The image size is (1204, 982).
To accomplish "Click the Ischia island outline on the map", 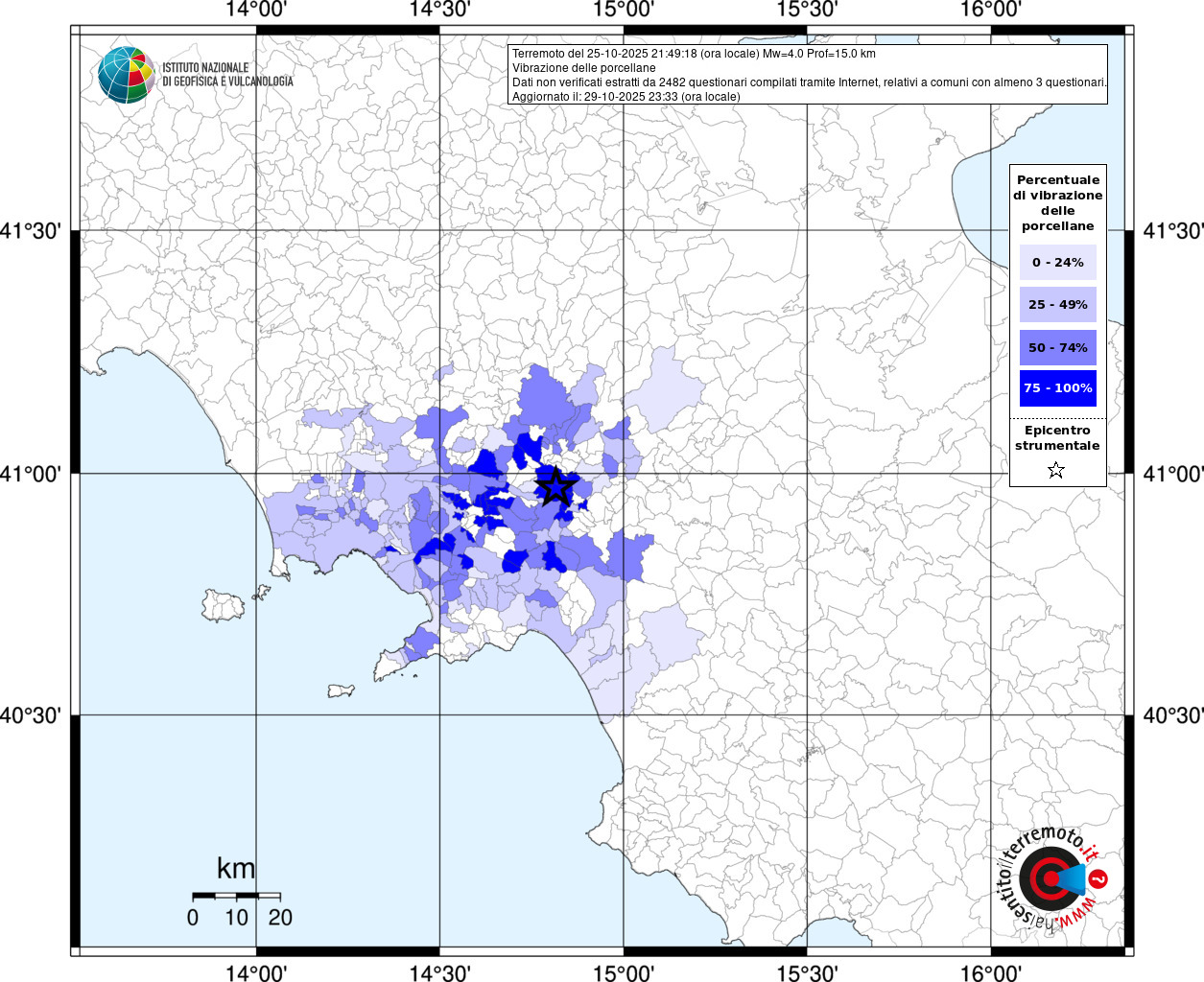I will [224, 605].
